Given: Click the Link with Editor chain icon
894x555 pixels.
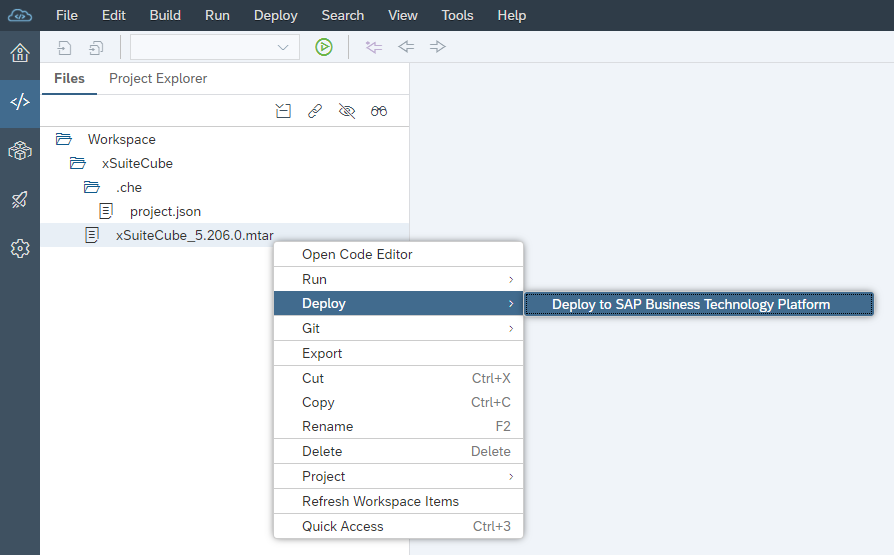Looking at the screenshot, I should (x=315, y=111).
